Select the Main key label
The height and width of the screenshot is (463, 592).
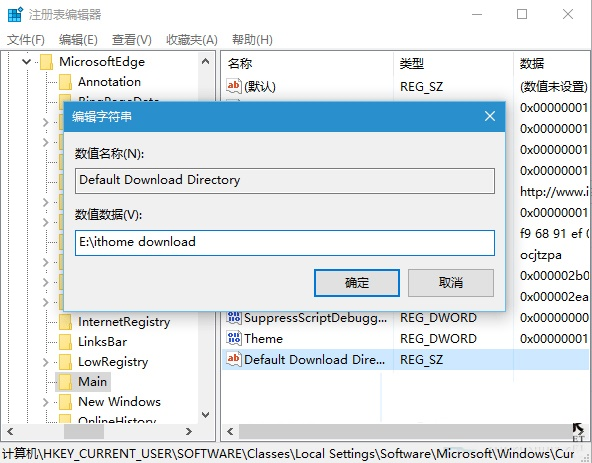pyautogui.click(x=92, y=382)
